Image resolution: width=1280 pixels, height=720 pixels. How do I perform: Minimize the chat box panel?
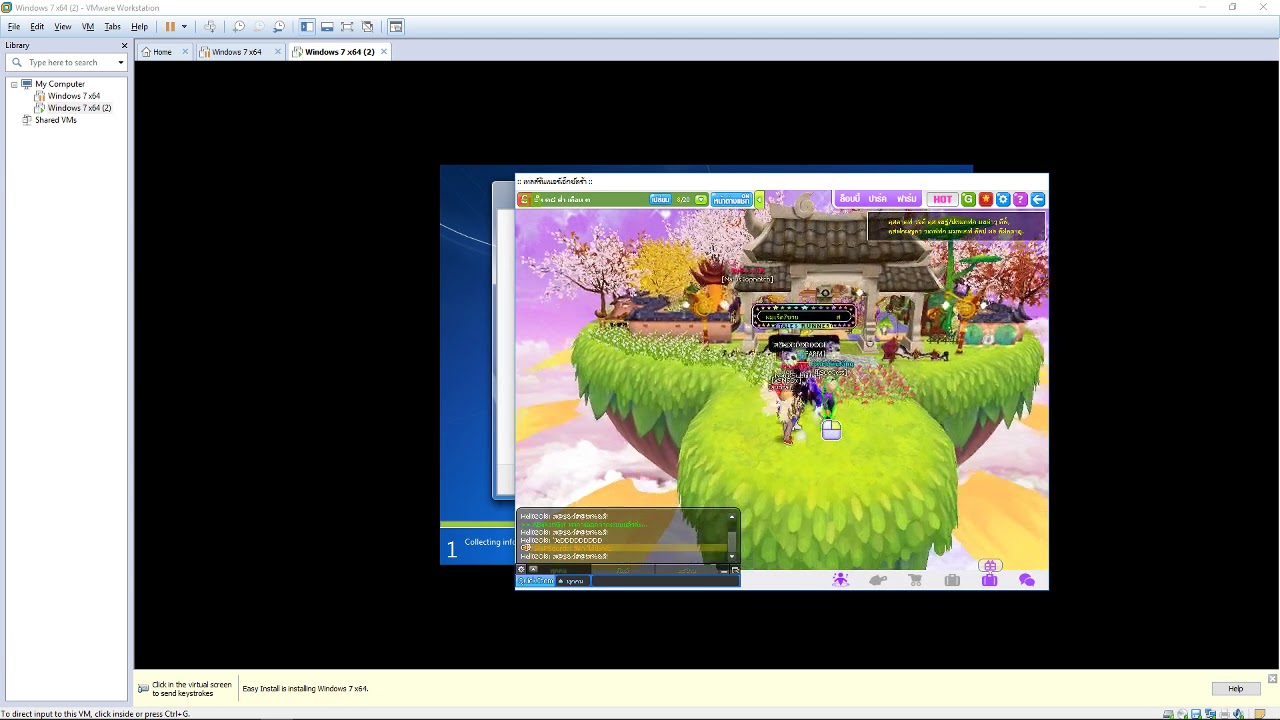coord(724,571)
